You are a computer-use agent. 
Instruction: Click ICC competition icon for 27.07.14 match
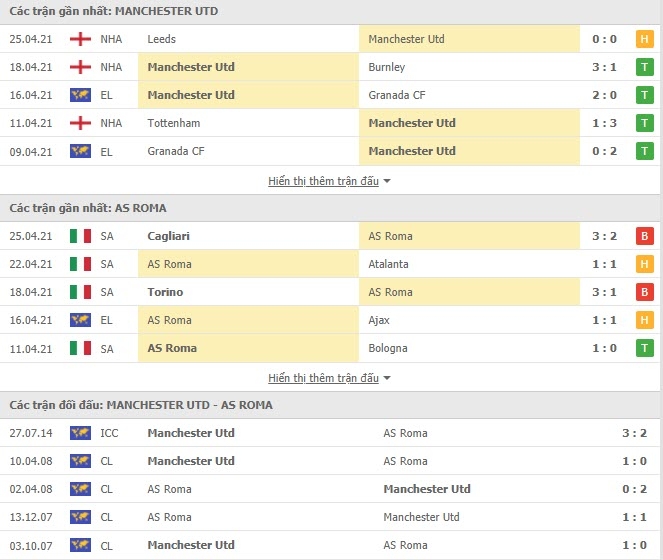point(80,433)
